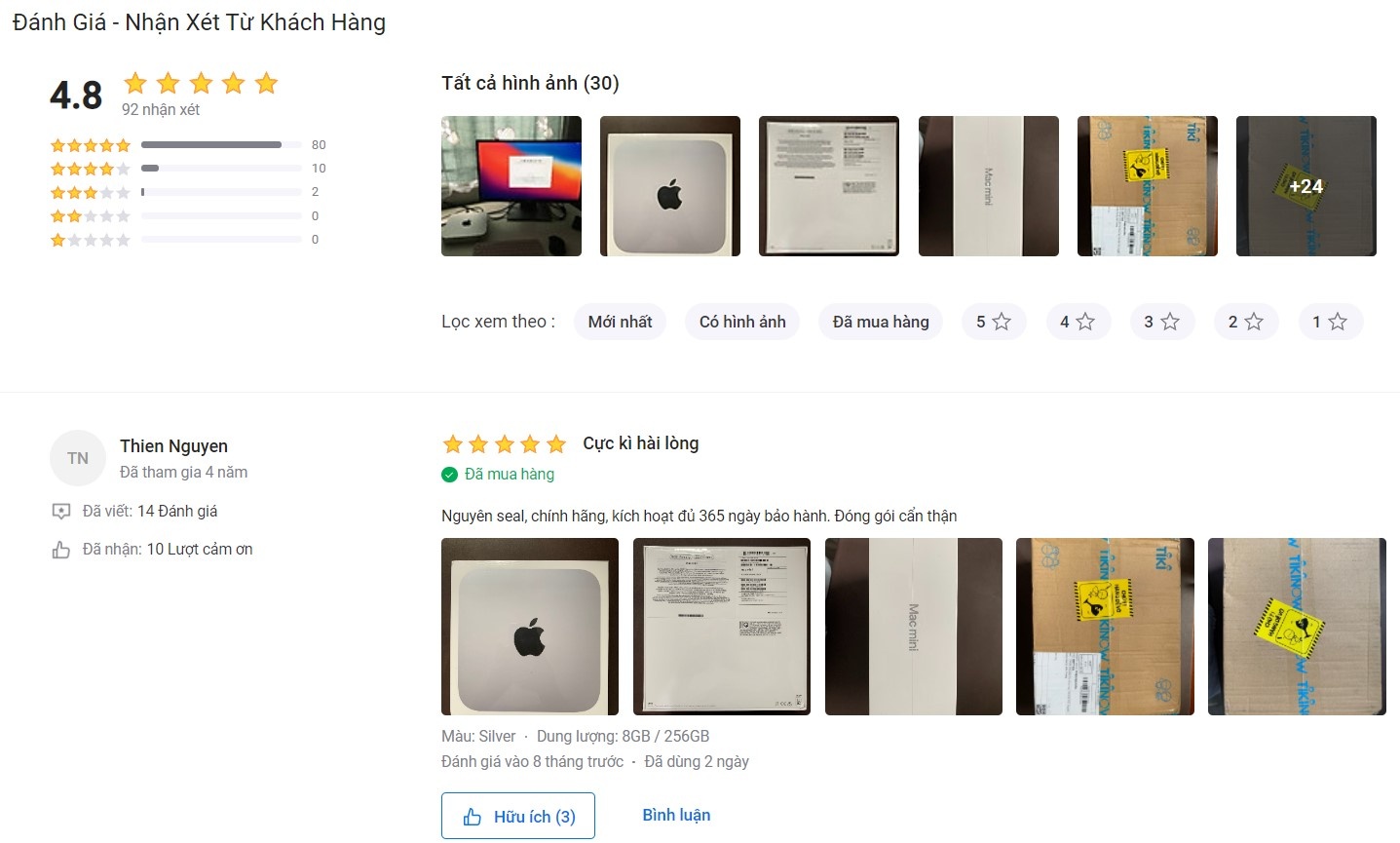Open the Bình luận comment link
The height and width of the screenshot is (843, 1400).
coord(676,815)
